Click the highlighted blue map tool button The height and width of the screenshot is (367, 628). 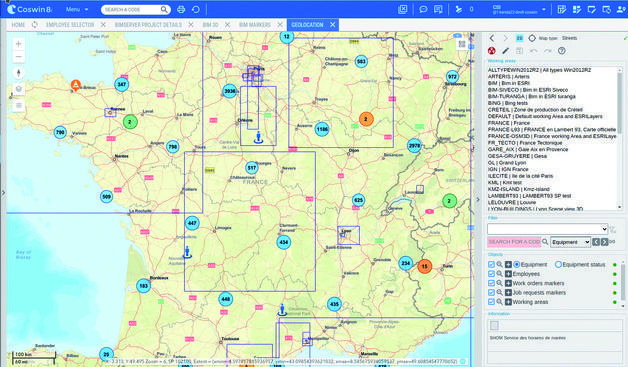coord(519,38)
